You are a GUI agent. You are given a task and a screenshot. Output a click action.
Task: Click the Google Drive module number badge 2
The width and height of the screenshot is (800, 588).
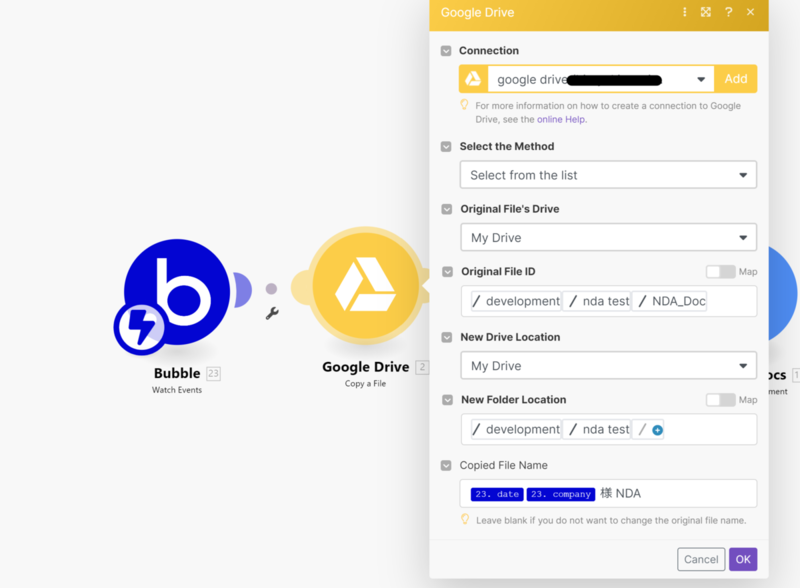[x=422, y=367]
